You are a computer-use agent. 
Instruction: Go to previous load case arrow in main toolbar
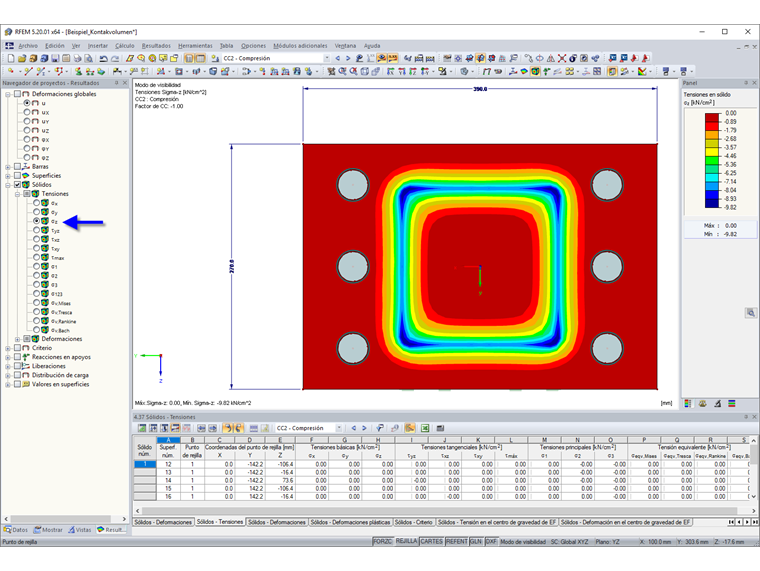tap(338, 58)
